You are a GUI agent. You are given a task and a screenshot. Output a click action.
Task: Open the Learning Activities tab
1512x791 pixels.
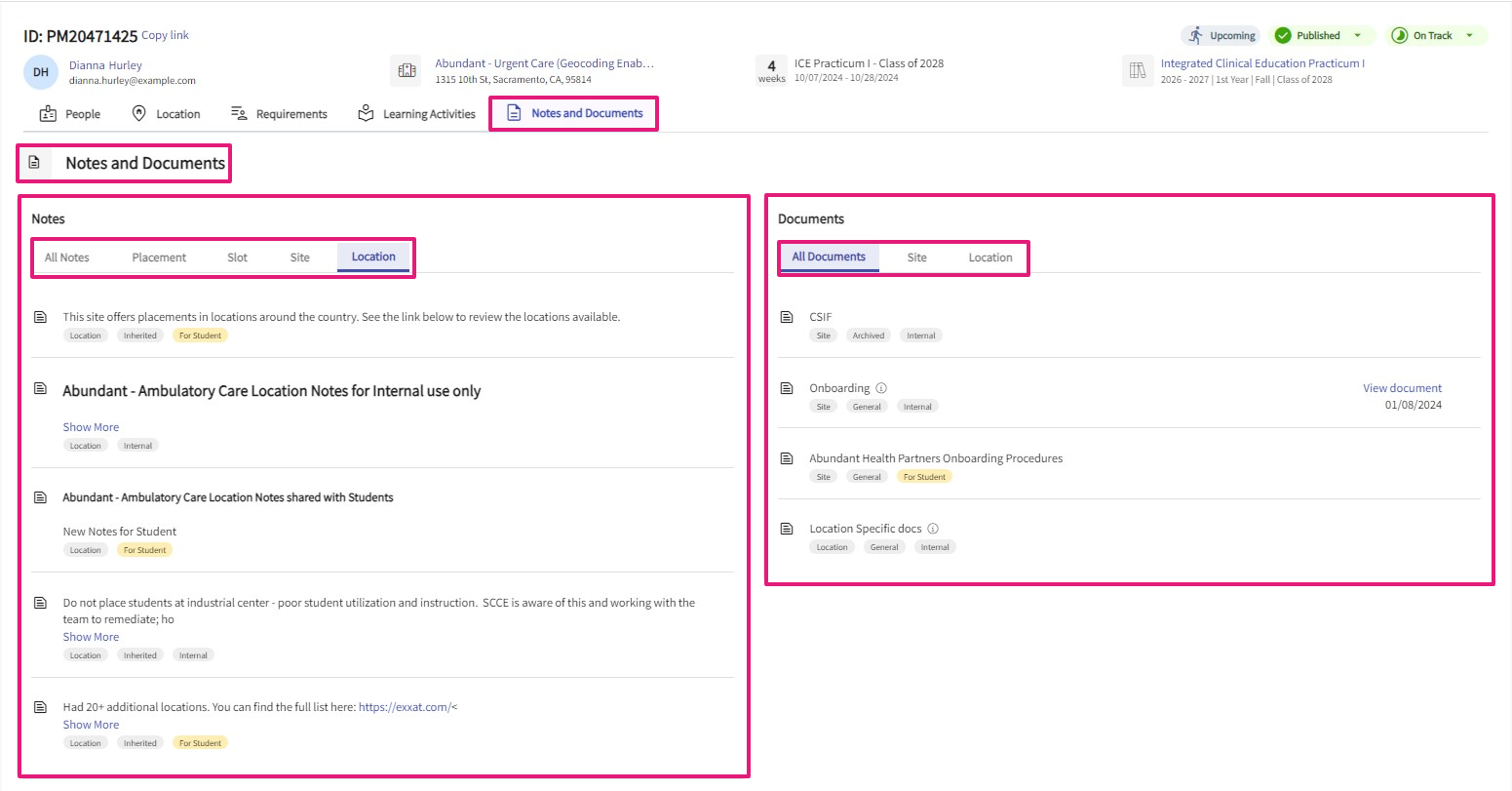417,114
